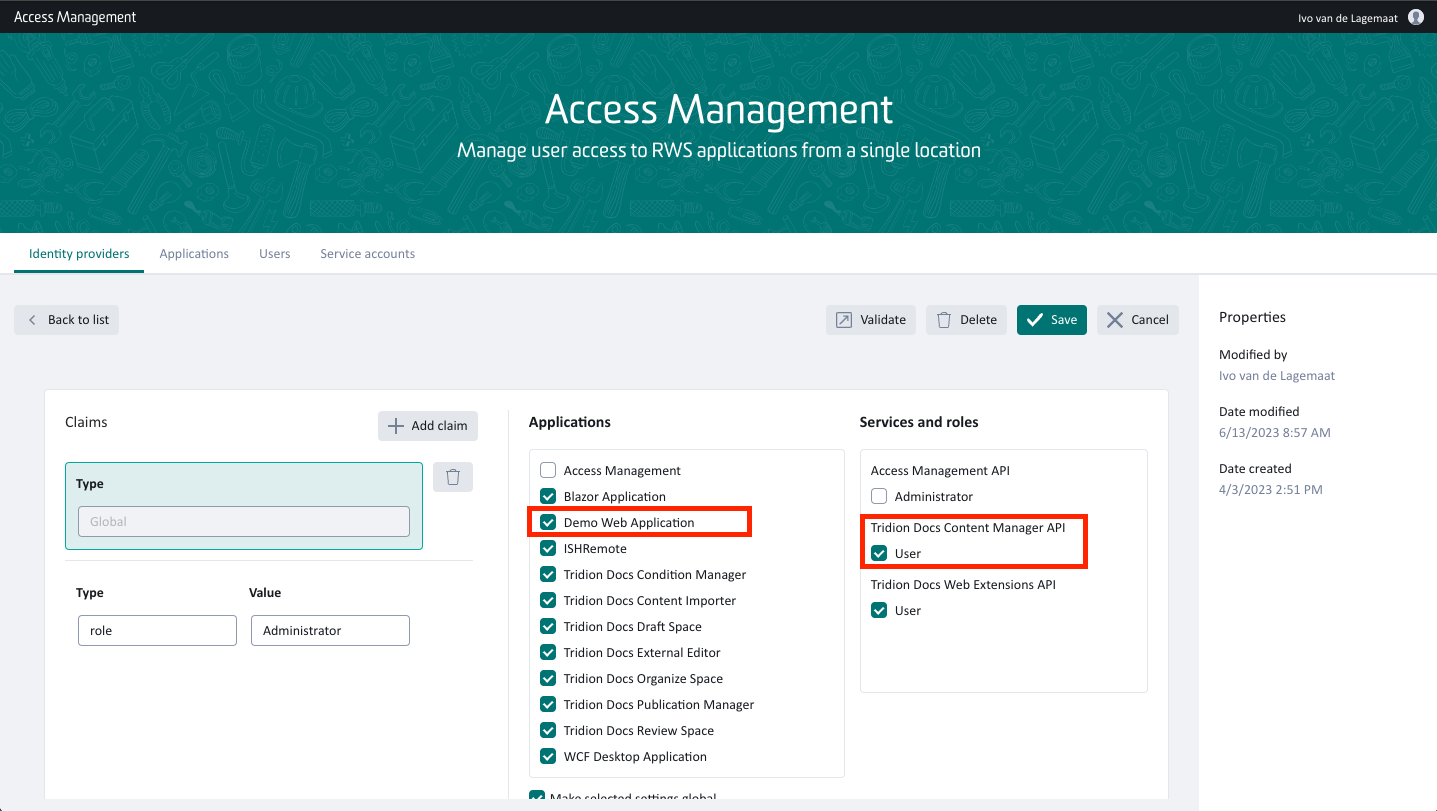
Task: Uncheck the Demo Web Application checkbox
Action: coord(548,522)
